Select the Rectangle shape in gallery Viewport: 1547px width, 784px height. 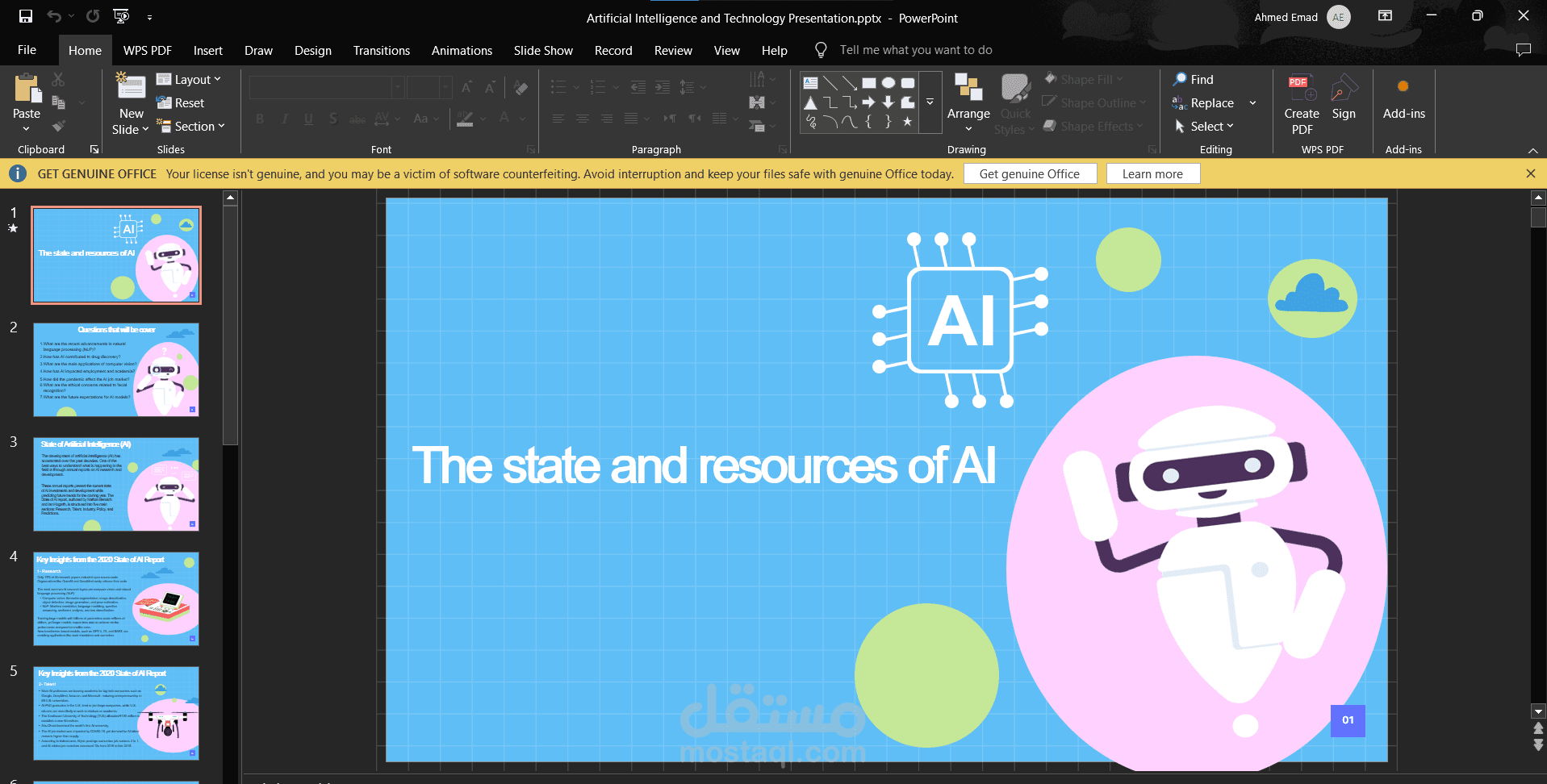click(869, 82)
